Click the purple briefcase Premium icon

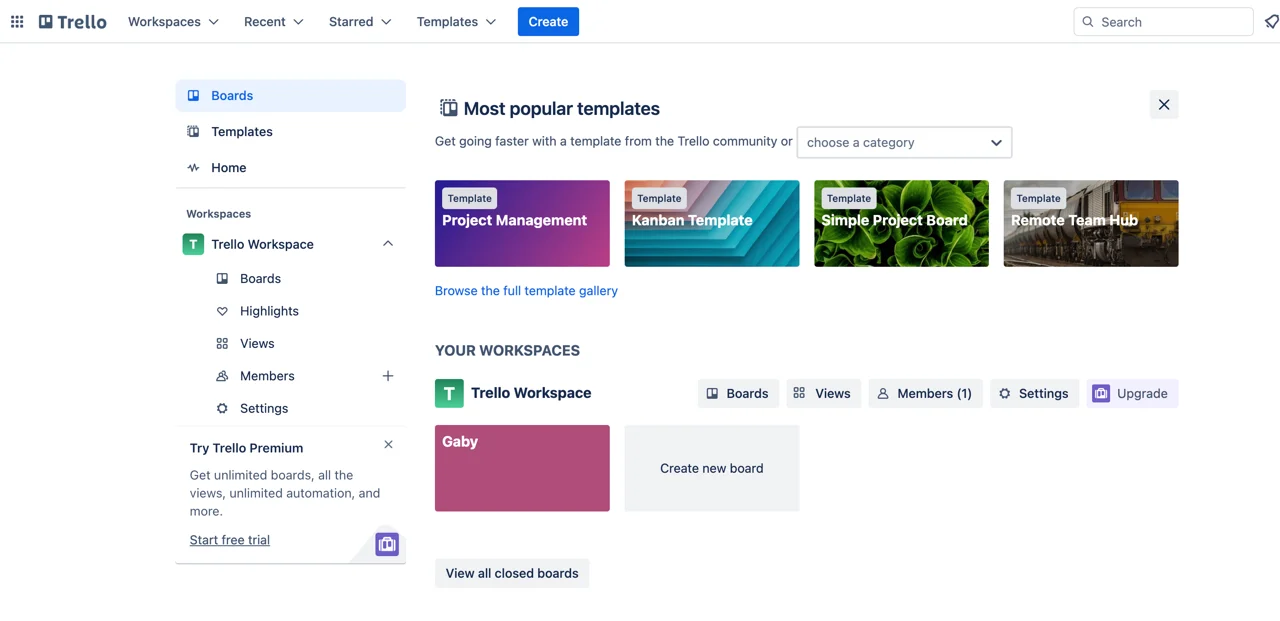pos(387,544)
